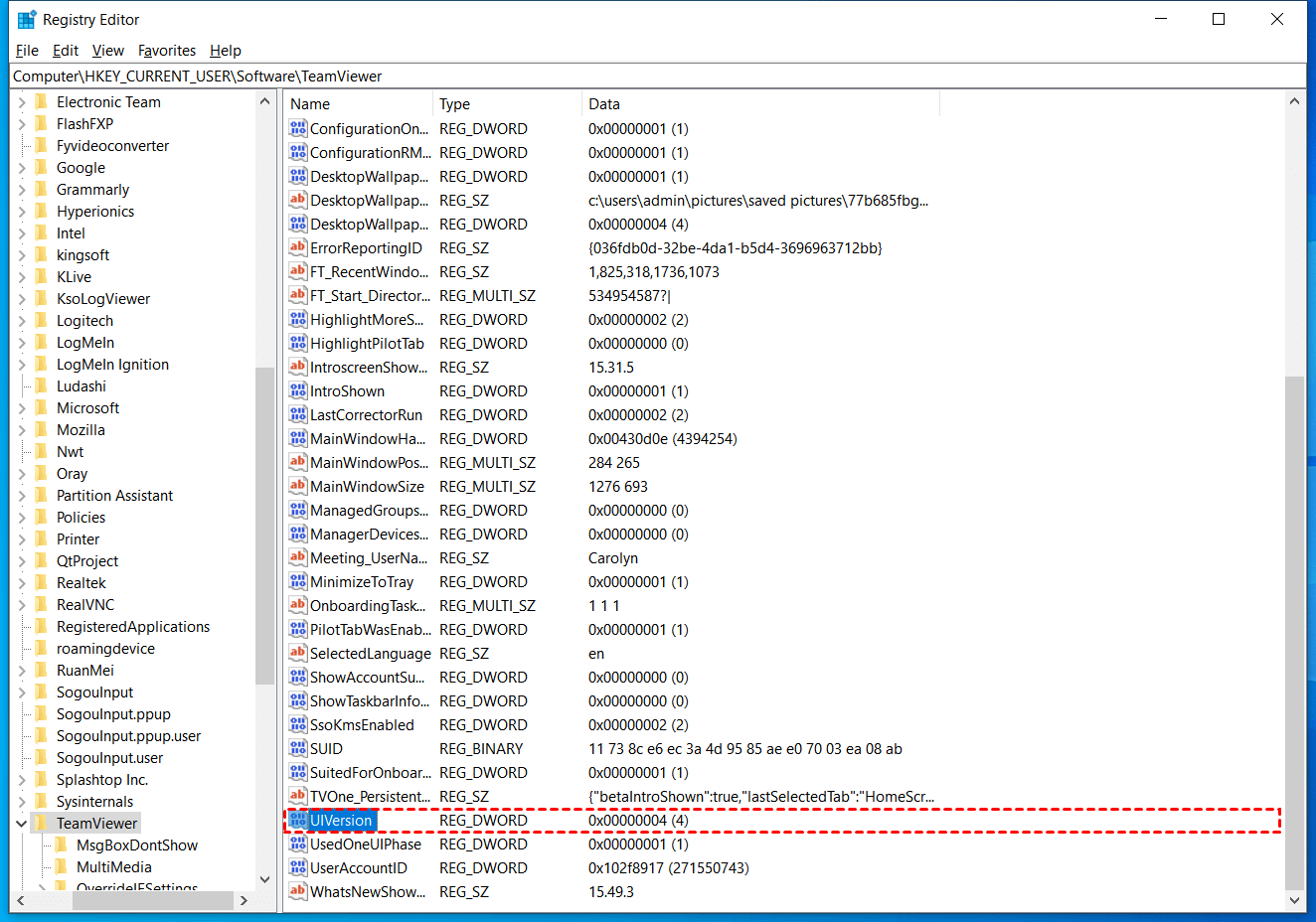Select the Partition Assistant key
Image resolution: width=1316 pixels, height=922 pixels.
click(114, 496)
